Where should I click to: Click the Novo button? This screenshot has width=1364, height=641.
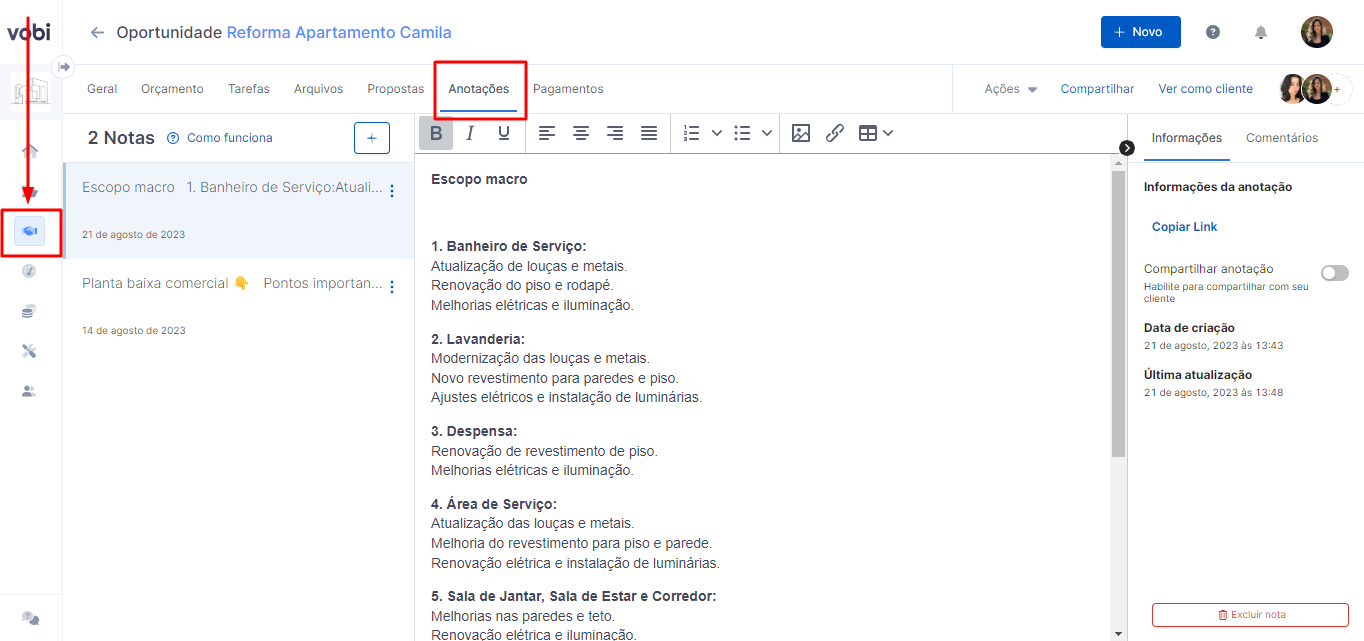pos(1141,32)
